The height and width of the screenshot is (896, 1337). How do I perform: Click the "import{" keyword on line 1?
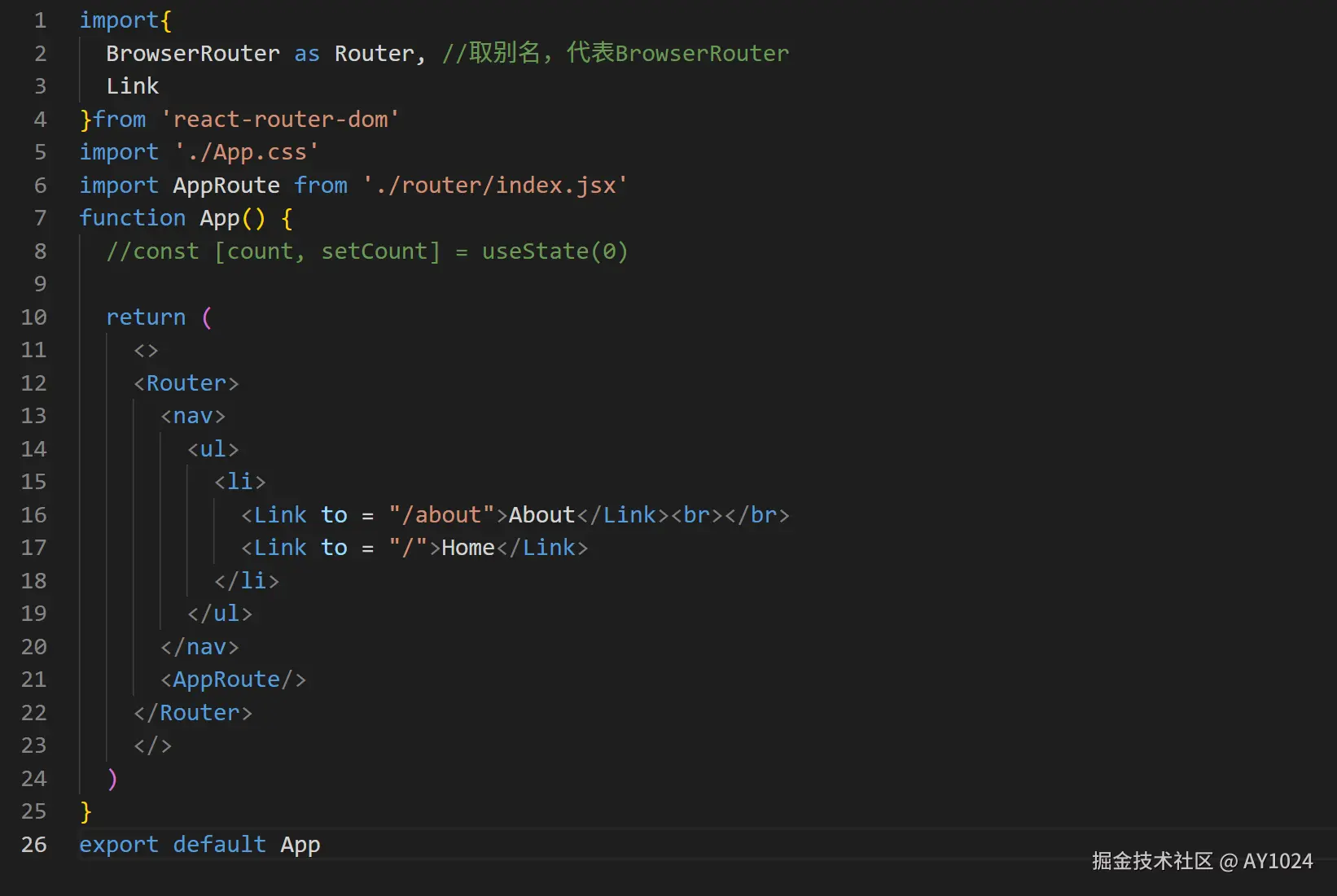(x=125, y=20)
